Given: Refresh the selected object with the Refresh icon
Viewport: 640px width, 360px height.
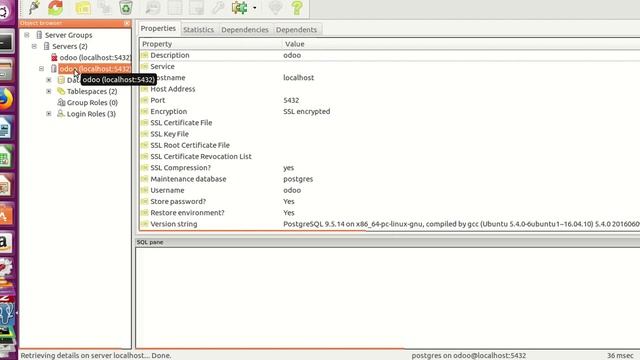Looking at the screenshot, I should [56, 7].
